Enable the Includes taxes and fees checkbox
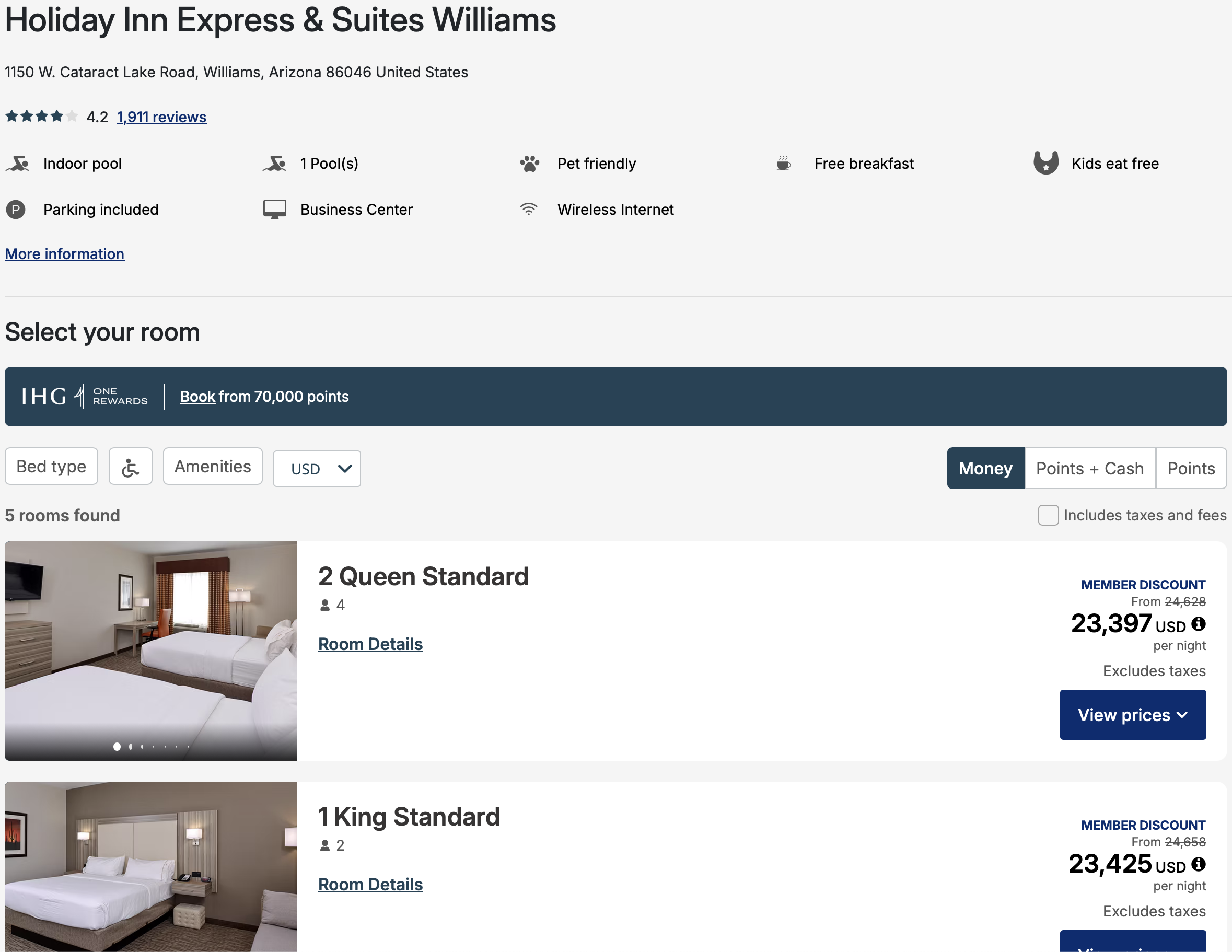1232x952 pixels. coord(1048,515)
